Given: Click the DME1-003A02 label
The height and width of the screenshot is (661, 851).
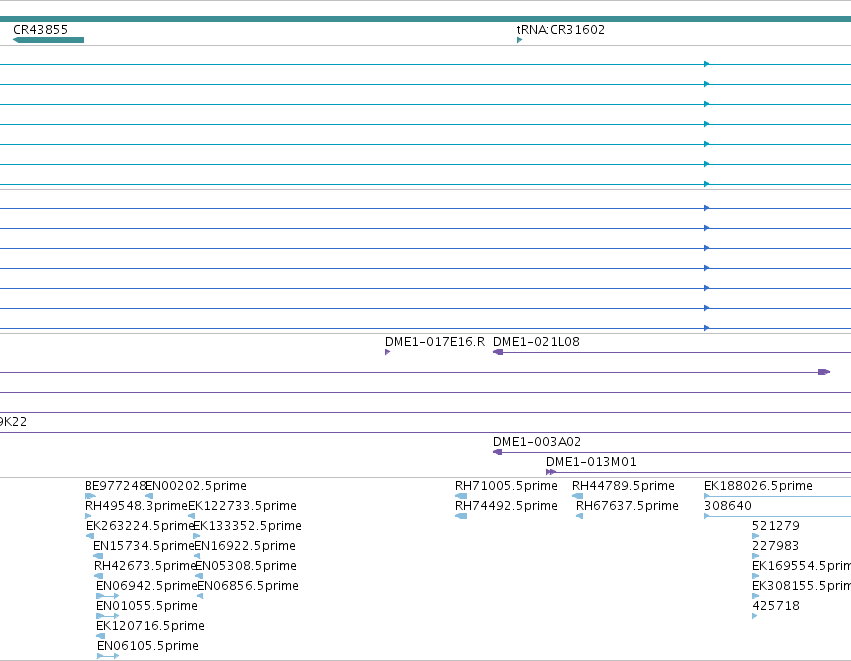Looking at the screenshot, I should coord(537,441).
